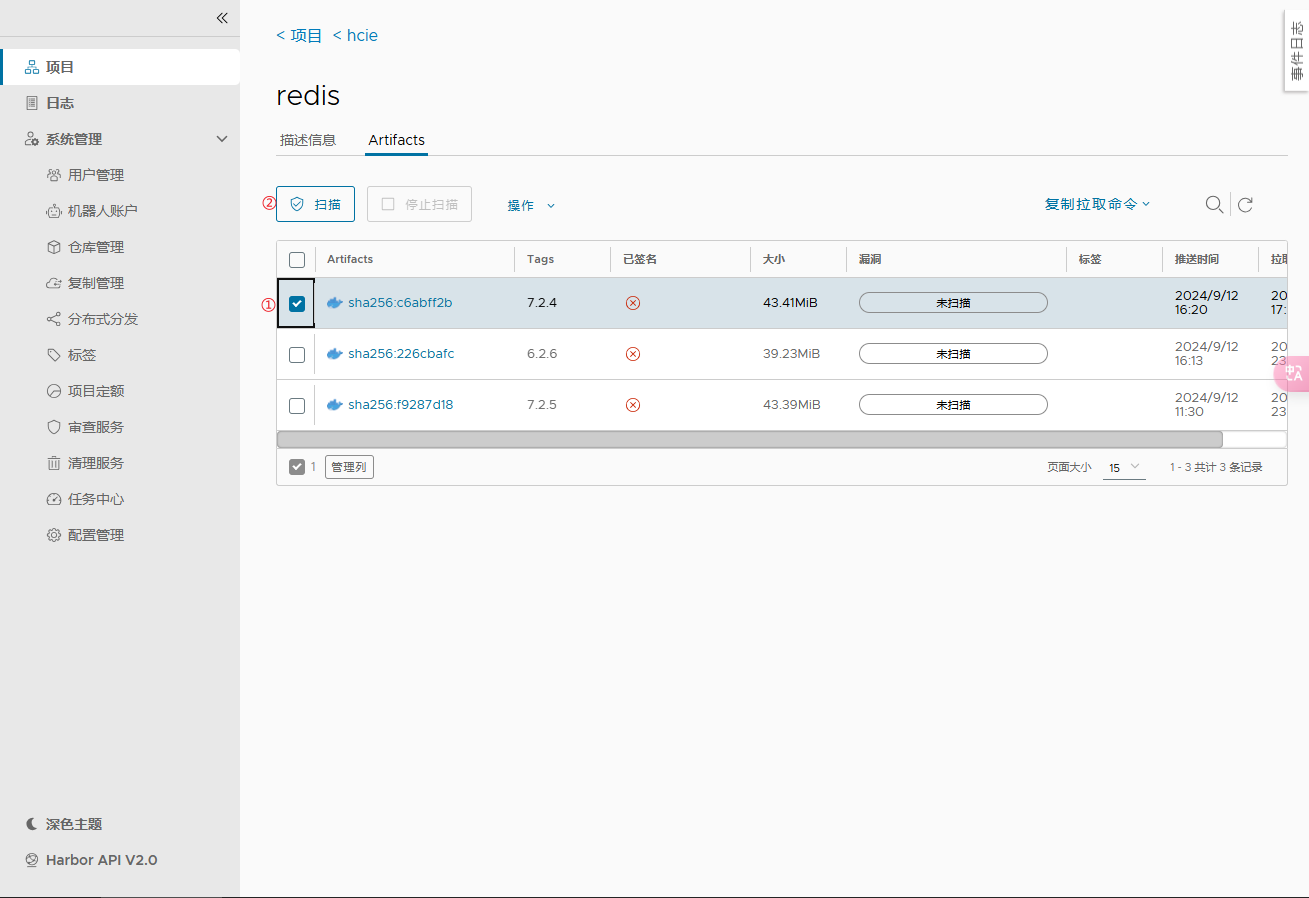Viewport: 1309px width, 898px height.
Task: Open 标签 in the sidebar
Action: [x=82, y=355]
